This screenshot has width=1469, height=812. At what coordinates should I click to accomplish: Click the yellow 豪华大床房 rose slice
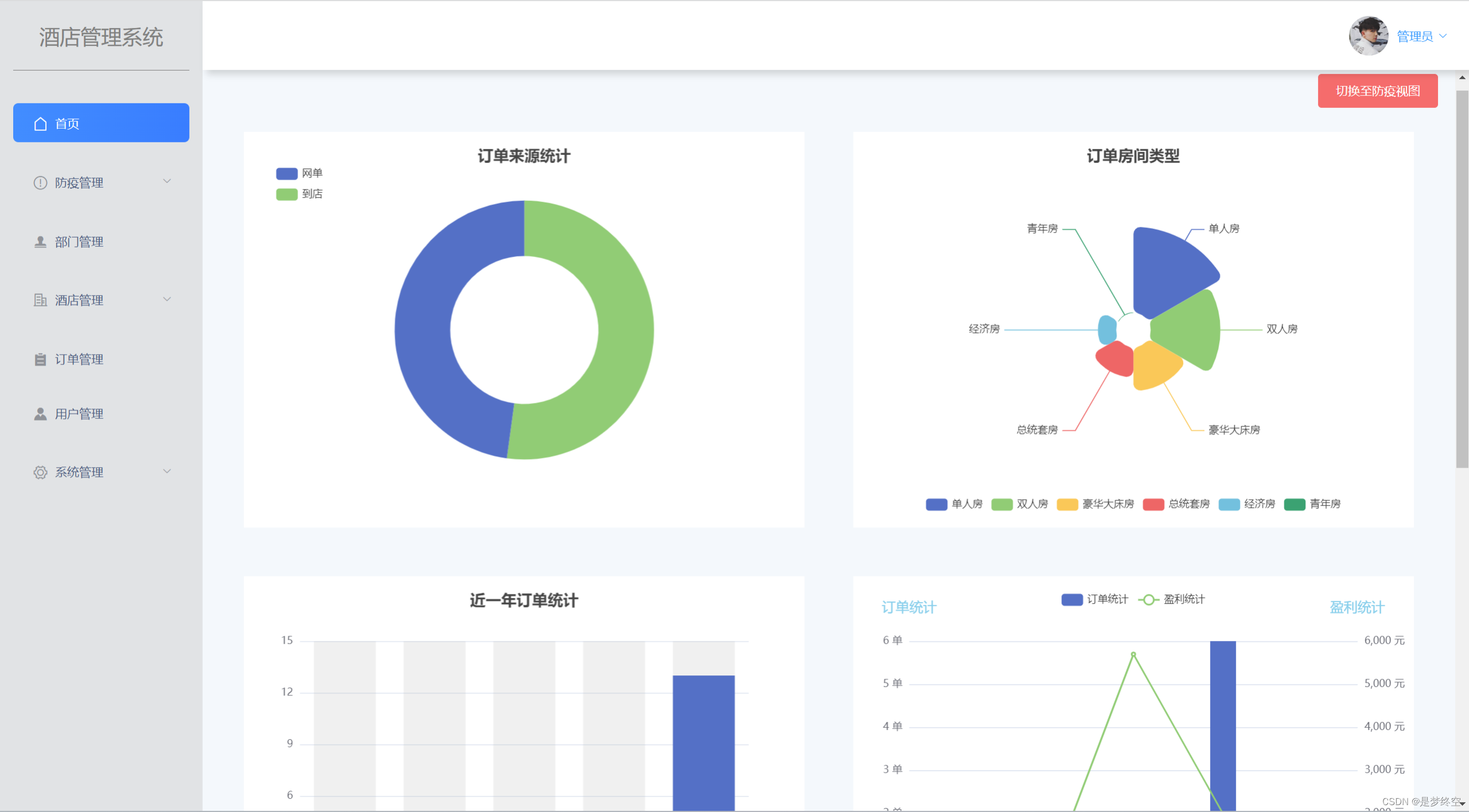pos(1154,366)
